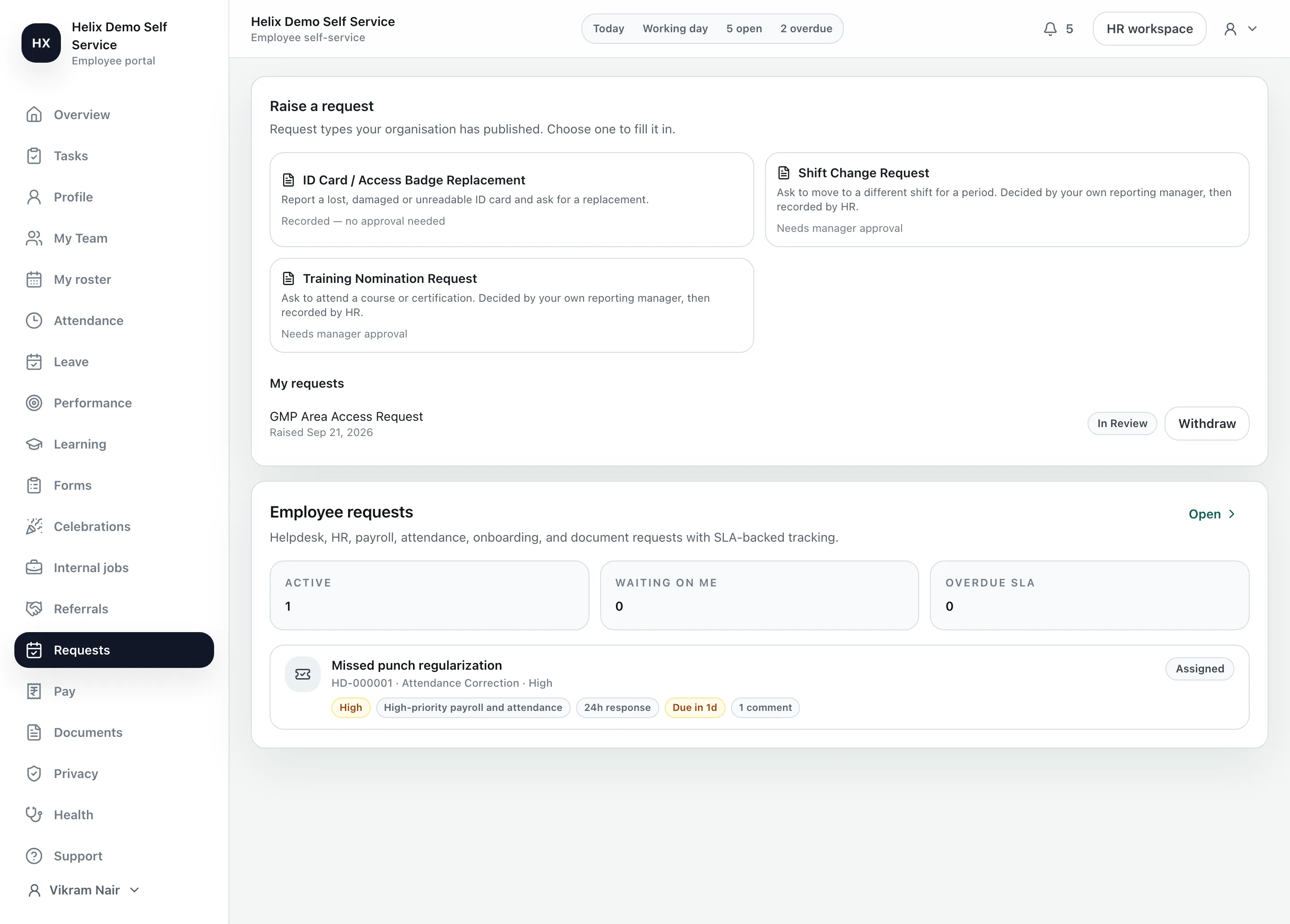Open the Employee requests link

(x=1212, y=514)
